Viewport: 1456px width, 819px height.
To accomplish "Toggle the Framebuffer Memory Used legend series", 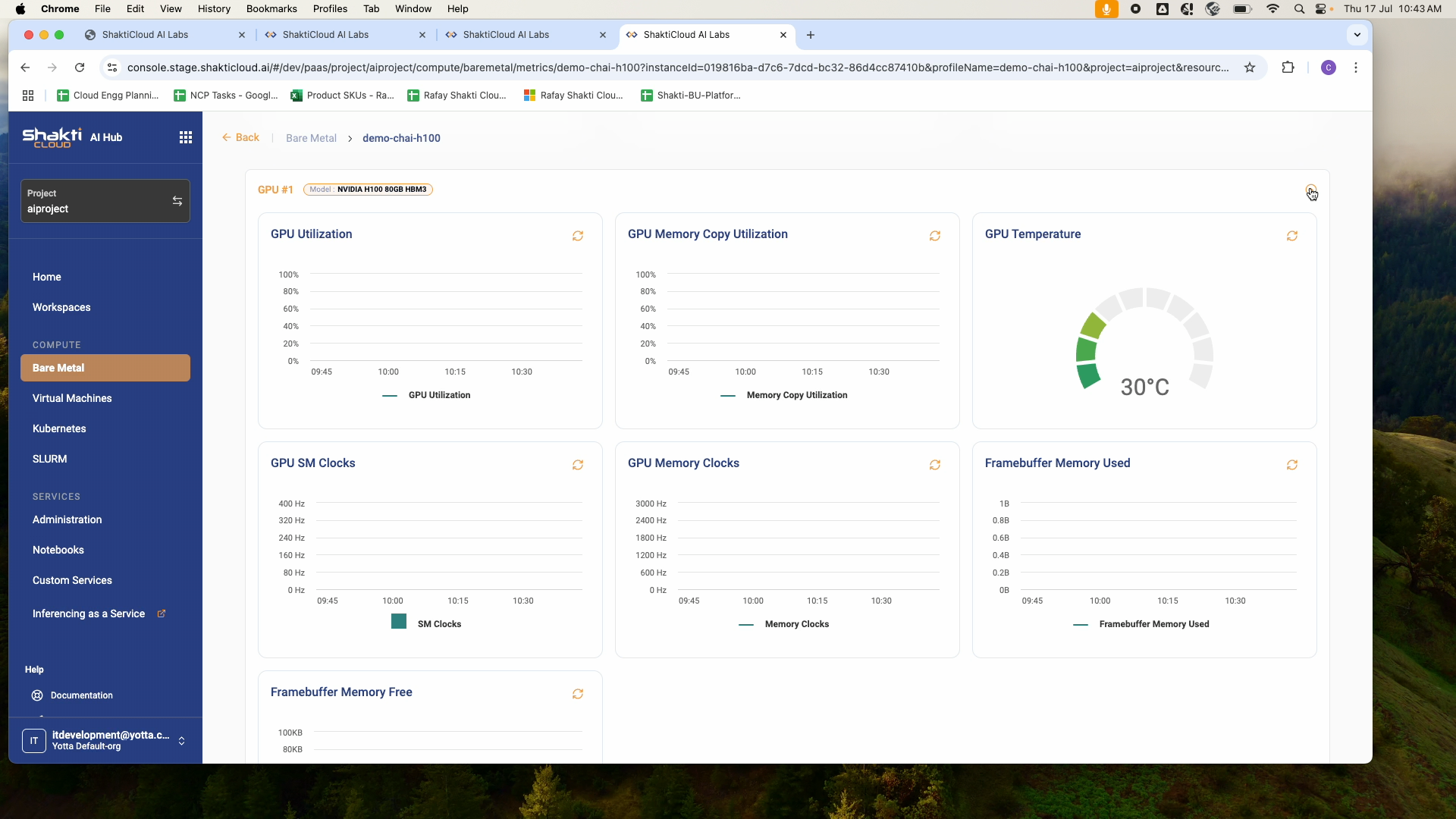I will (1141, 624).
